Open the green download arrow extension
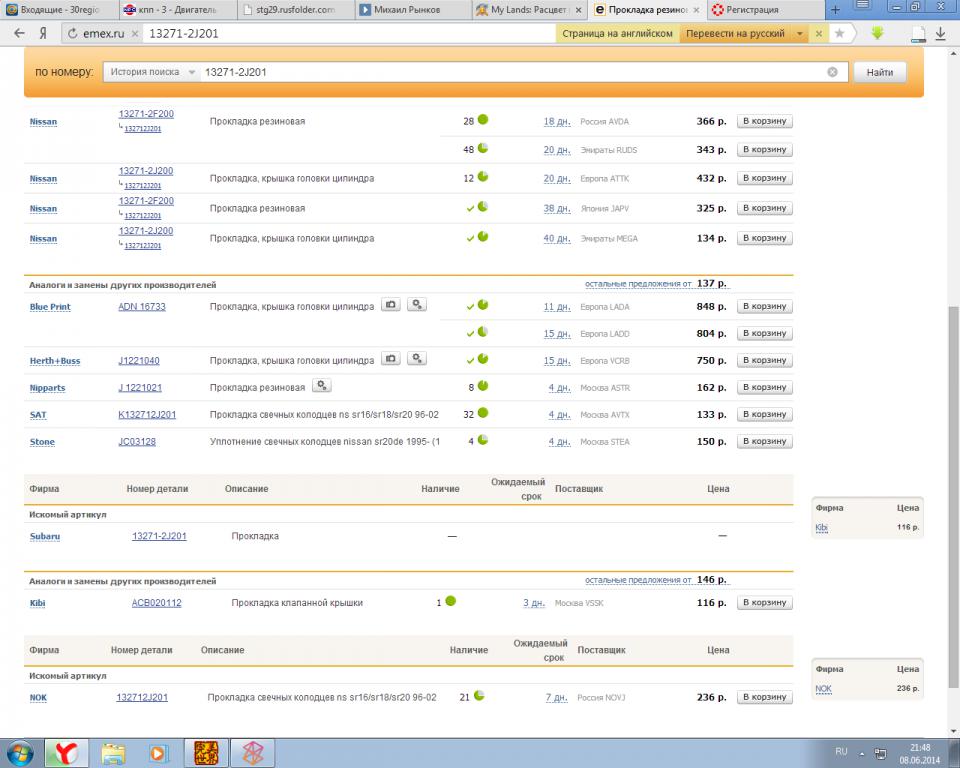 coord(877,33)
